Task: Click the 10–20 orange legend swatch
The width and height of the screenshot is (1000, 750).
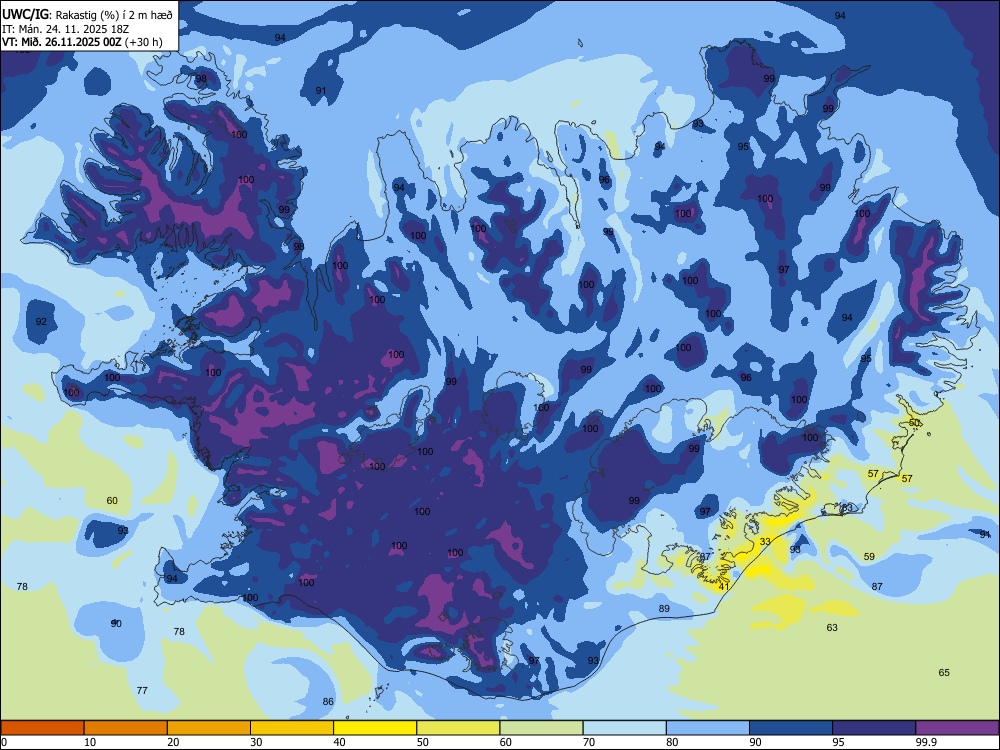Action: pos(126,728)
